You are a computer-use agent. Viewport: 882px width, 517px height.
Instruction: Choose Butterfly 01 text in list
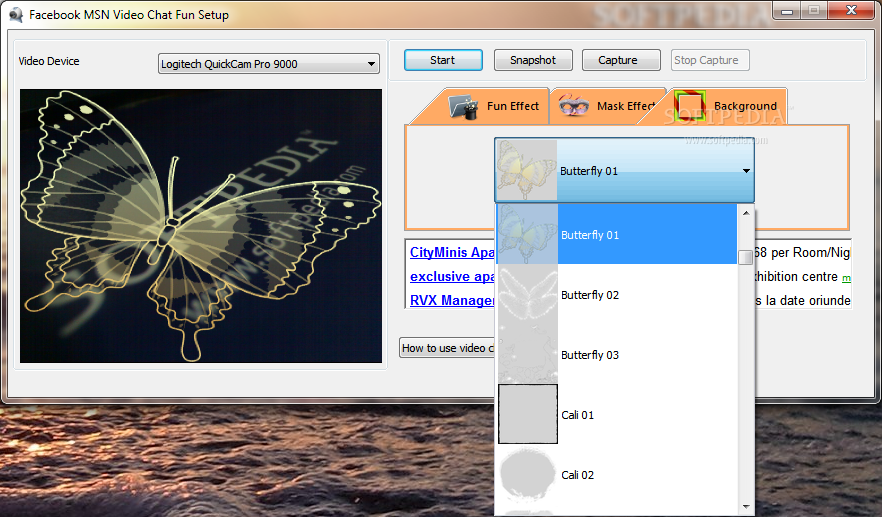tap(590, 235)
